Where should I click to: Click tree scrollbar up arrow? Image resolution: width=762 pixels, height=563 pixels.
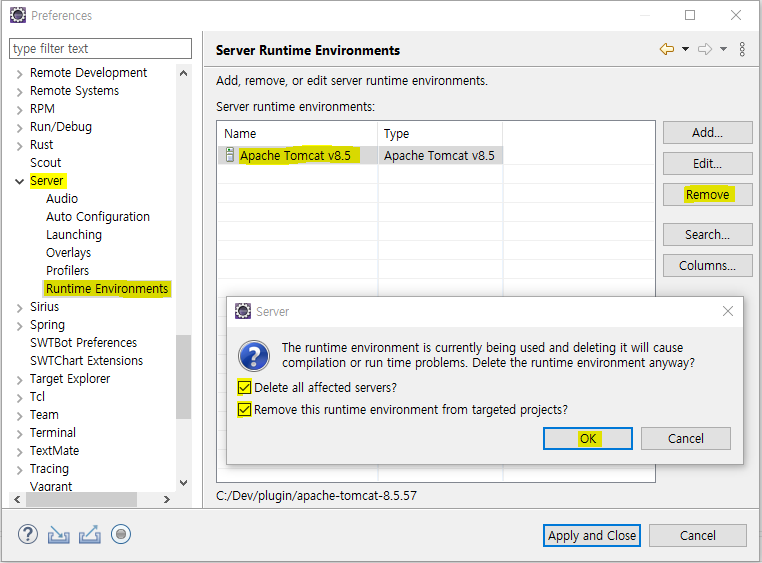click(183, 73)
